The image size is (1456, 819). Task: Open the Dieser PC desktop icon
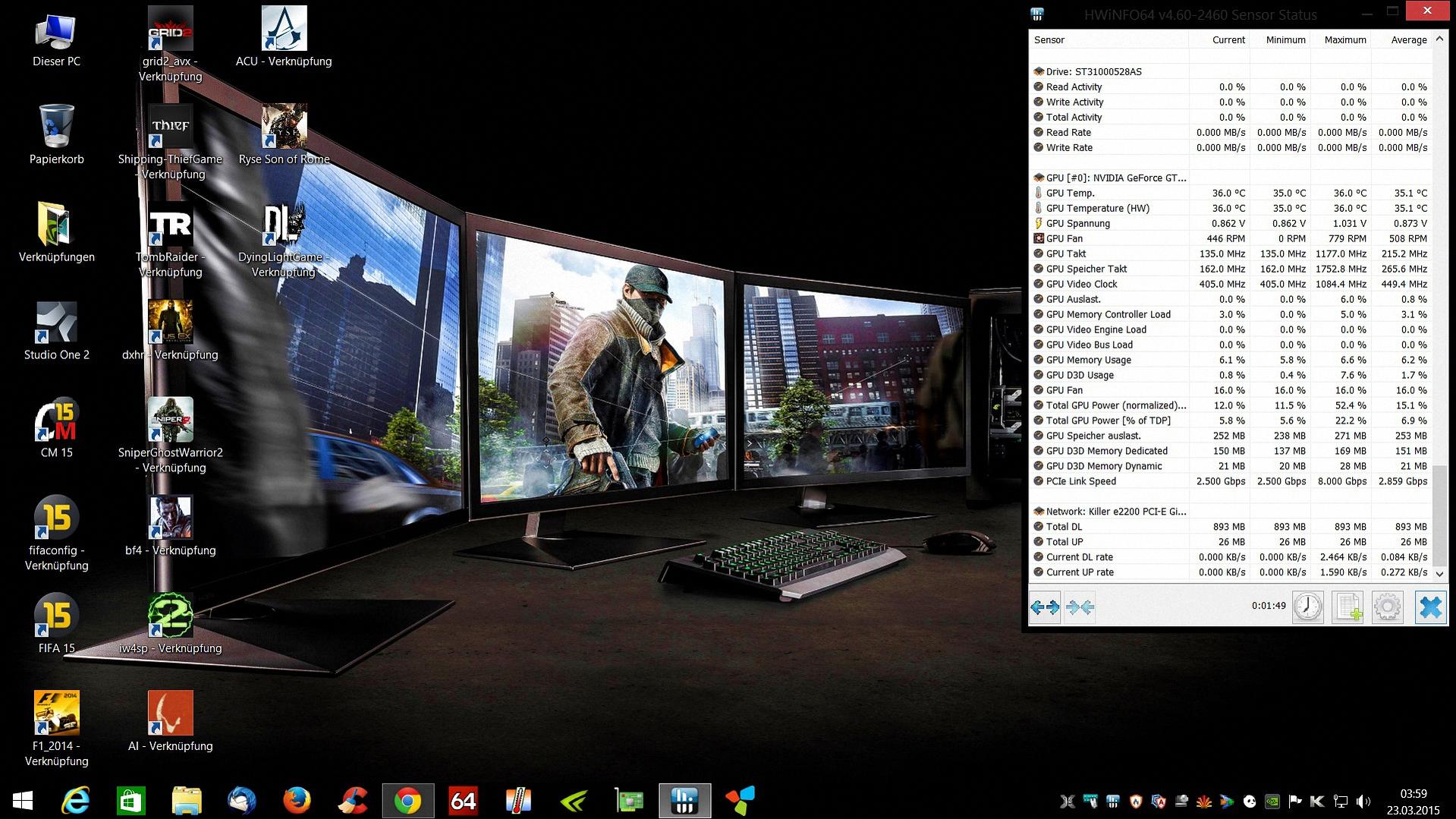click(56, 30)
